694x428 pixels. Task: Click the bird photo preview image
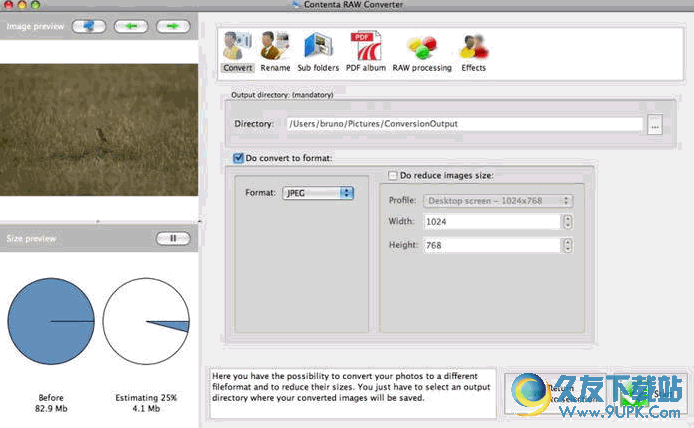tap(99, 130)
